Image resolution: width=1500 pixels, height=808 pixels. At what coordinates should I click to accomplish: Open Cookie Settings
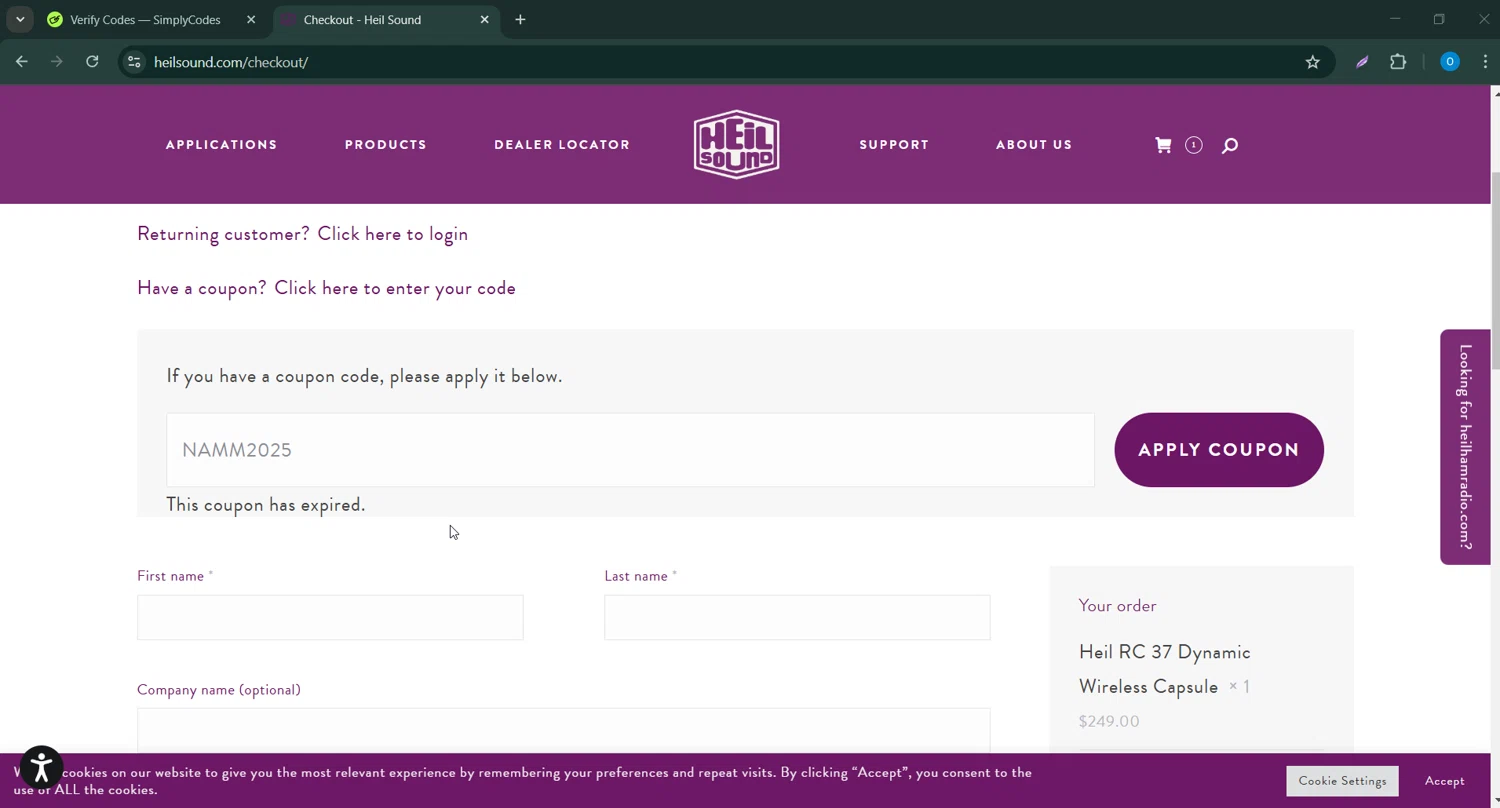pos(1342,781)
